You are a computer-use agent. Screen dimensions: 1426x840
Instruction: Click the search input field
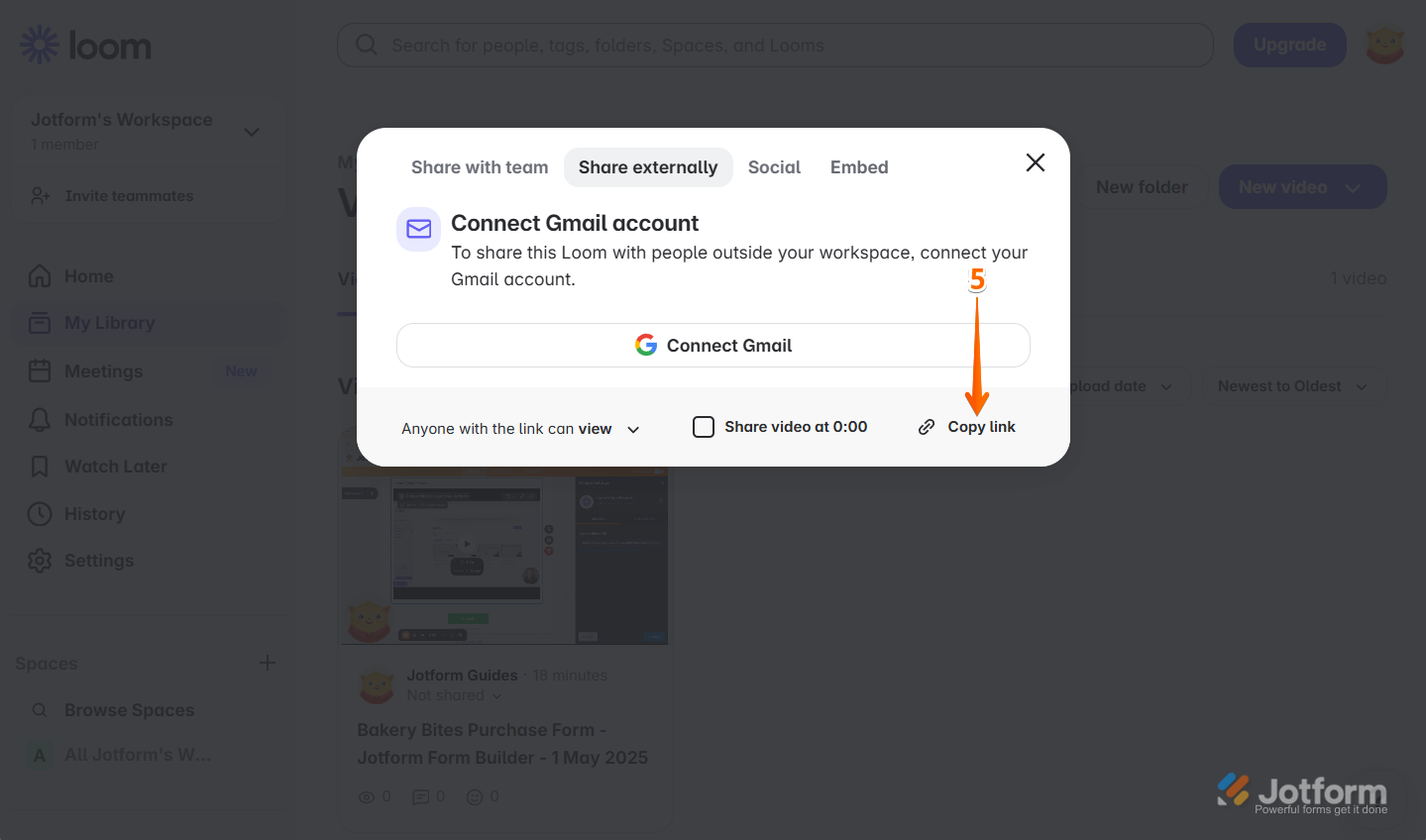click(775, 46)
